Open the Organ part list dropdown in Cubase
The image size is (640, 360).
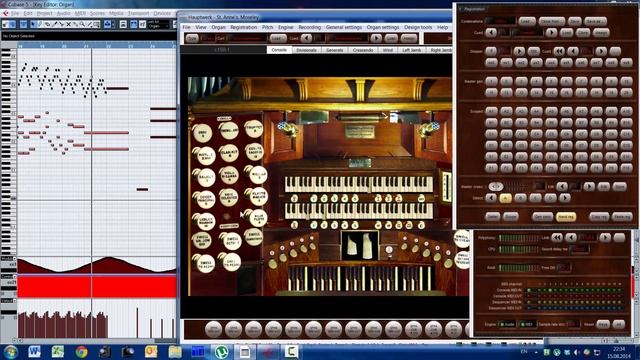coord(158,24)
